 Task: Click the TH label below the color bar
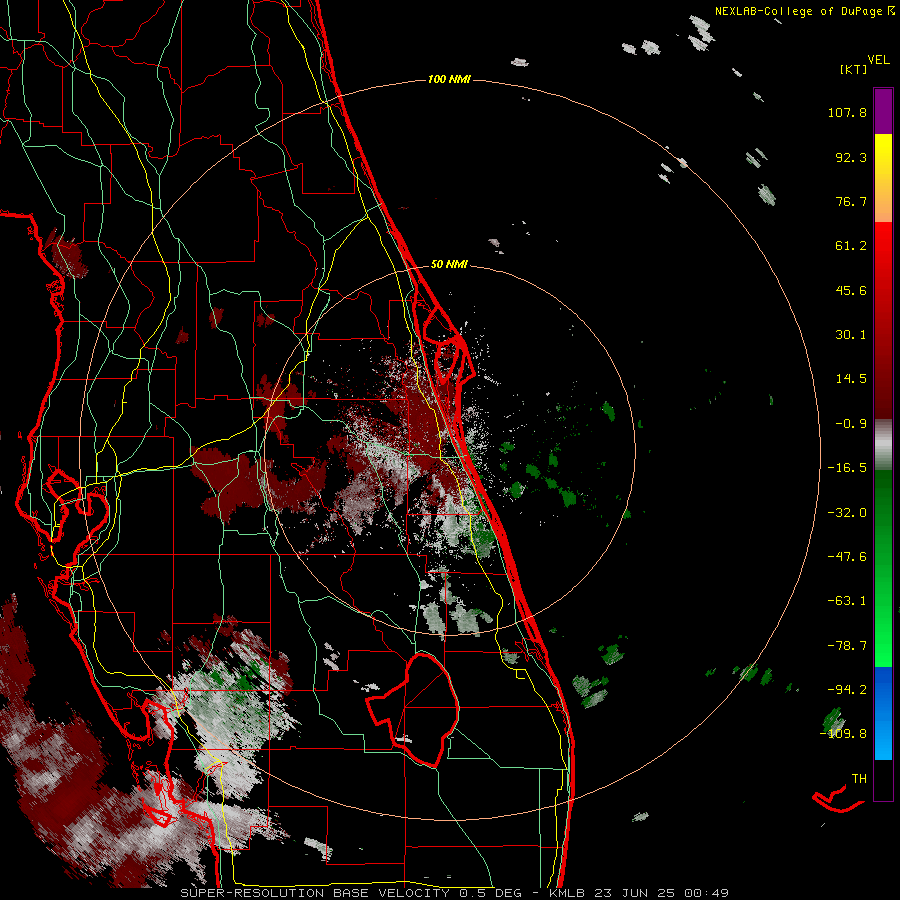click(x=859, y=779)
